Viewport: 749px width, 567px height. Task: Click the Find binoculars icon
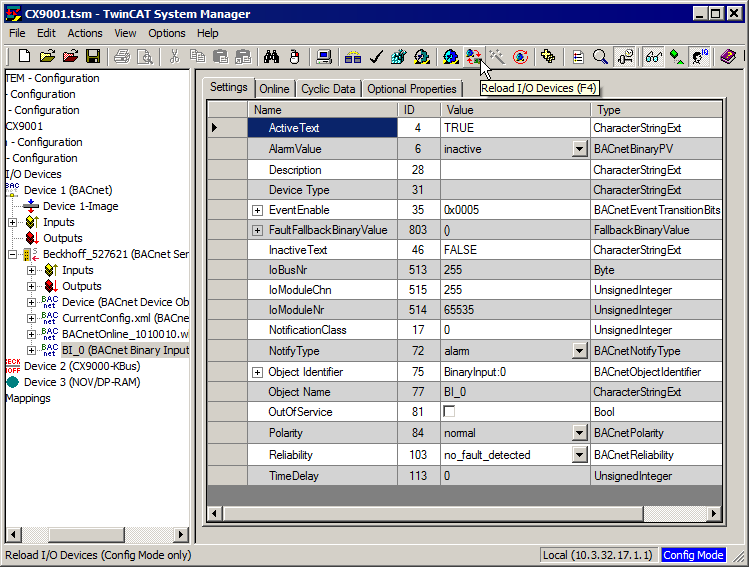(x=271, y=57)
